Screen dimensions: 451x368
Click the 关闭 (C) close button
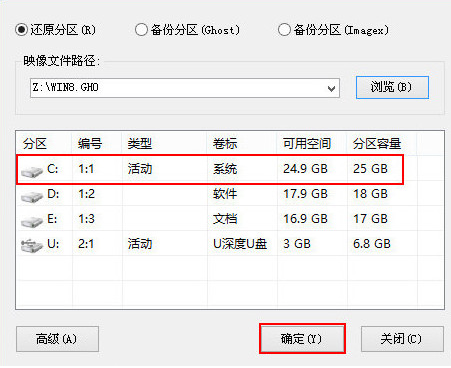(x=402, y=339)
